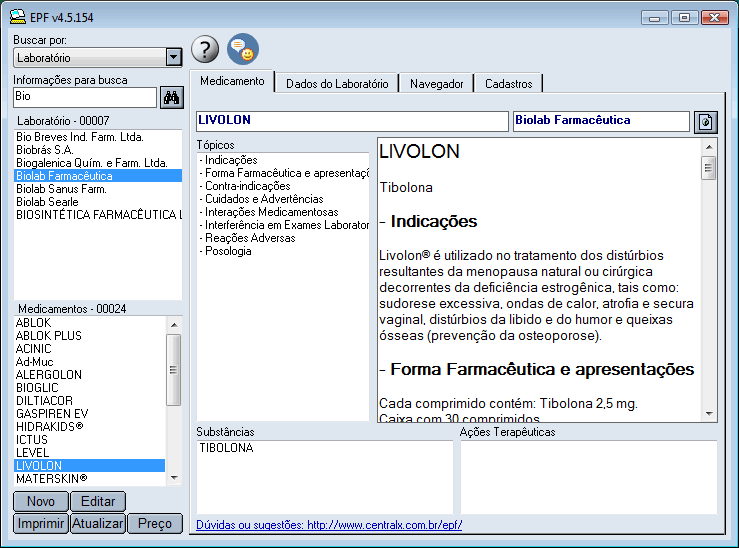Click medications list scroll down arrow
Image resolution: width=739 pixels, height=548 pixels.
(174, 478)
